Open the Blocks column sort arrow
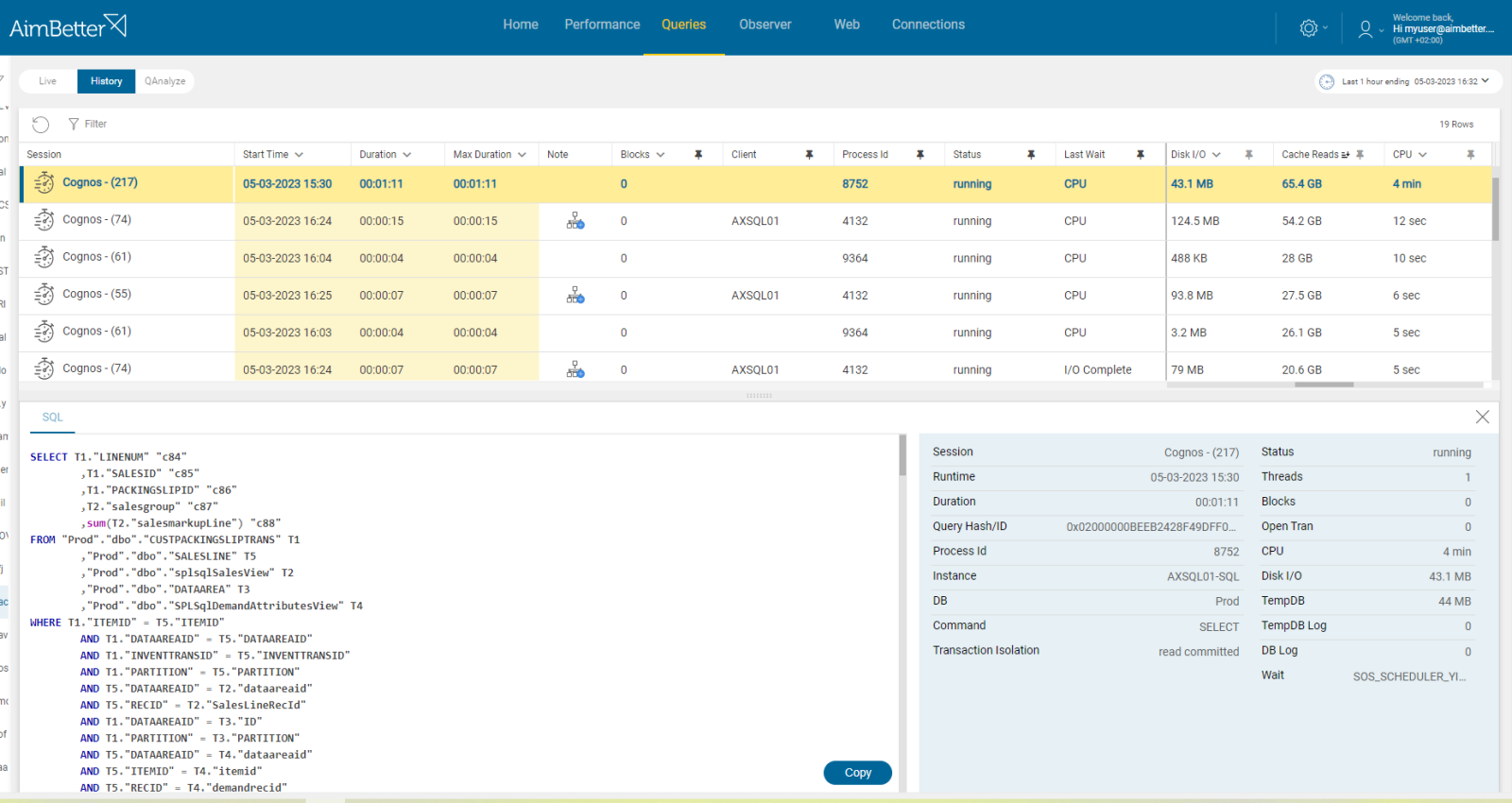Screen dimensions: 1512x803 (661, 155)
